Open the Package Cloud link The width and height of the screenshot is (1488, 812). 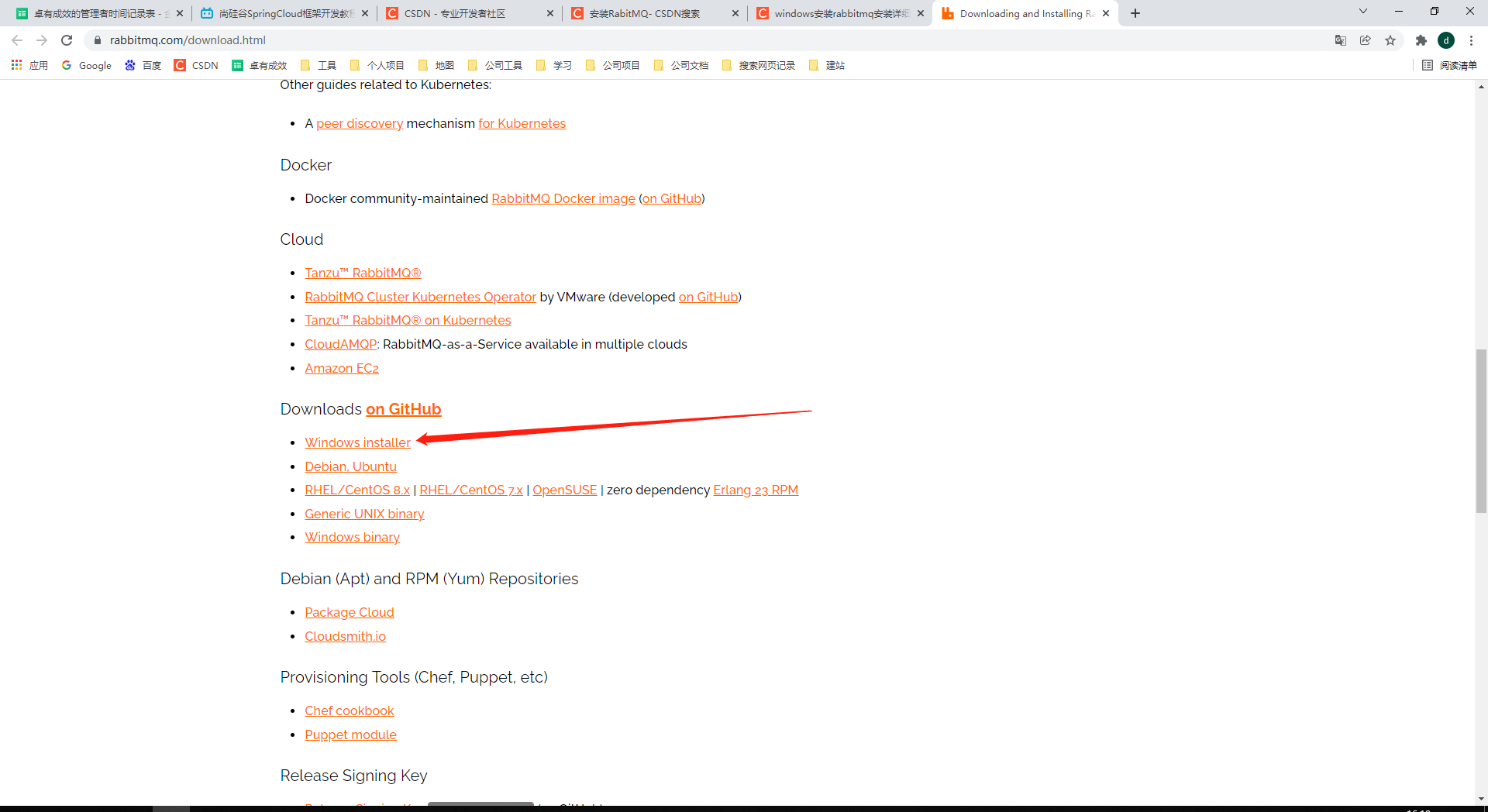[350, 612]
